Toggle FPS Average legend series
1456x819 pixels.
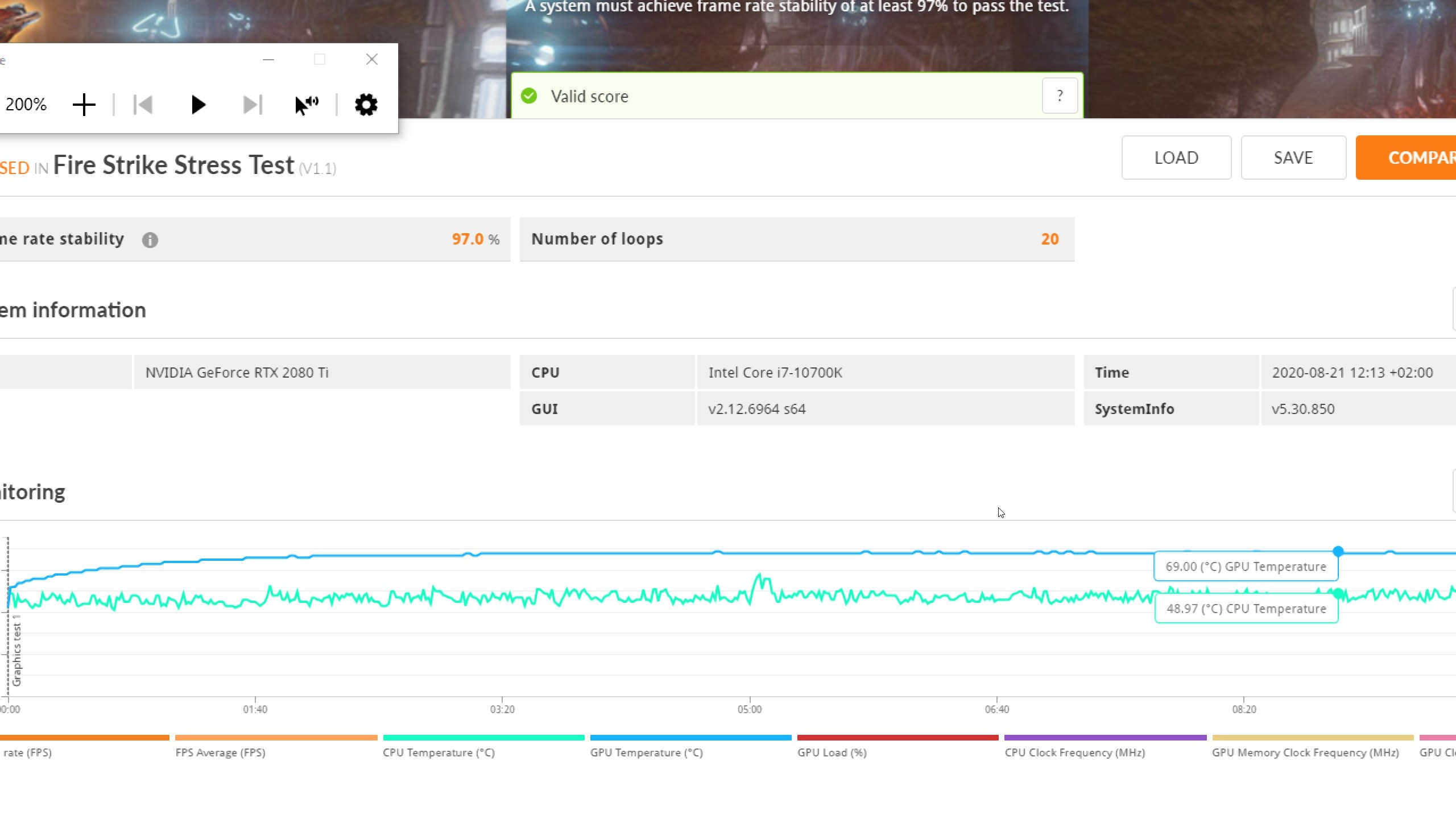(276, 747)
